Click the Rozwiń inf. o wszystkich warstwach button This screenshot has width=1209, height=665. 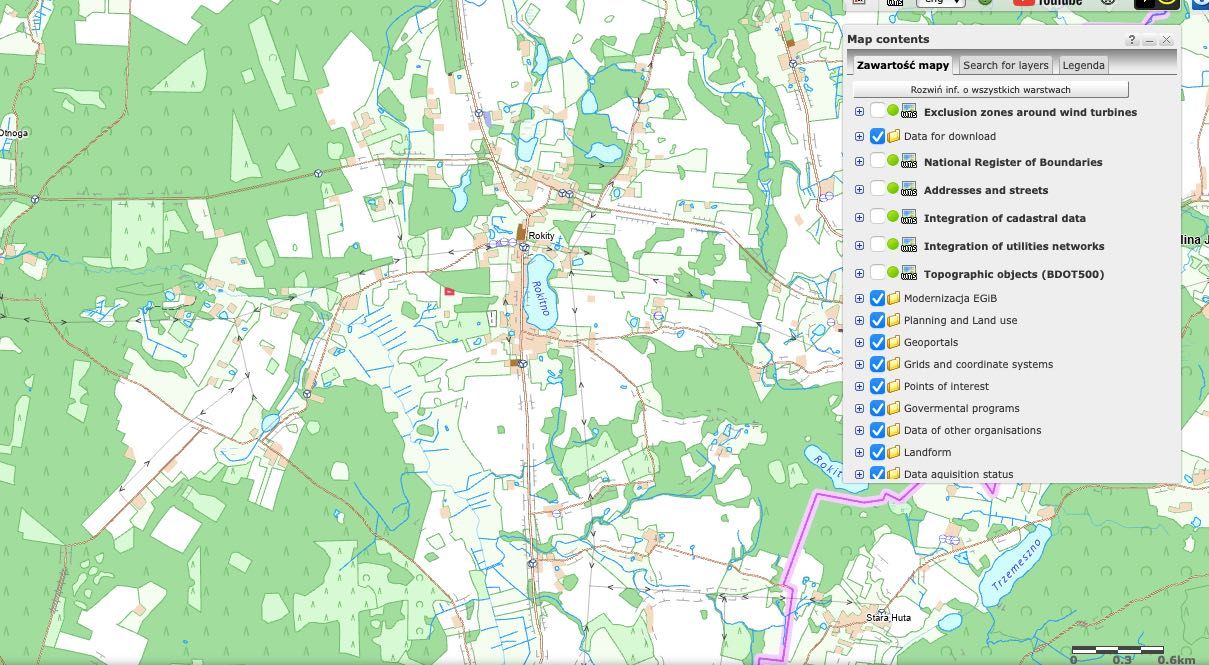tap(991, 90)
